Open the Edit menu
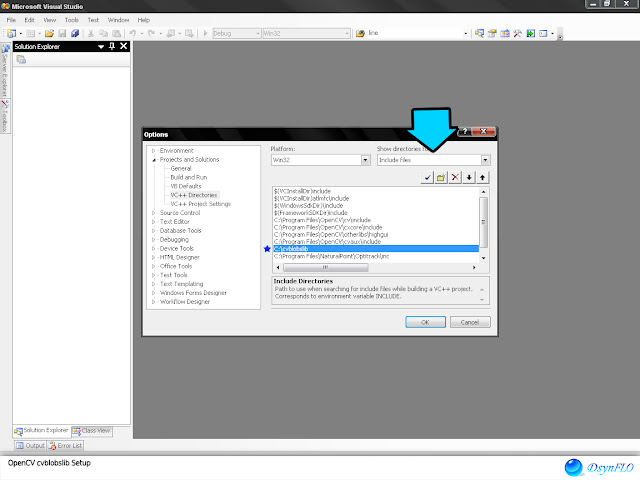 click(29, 20)
